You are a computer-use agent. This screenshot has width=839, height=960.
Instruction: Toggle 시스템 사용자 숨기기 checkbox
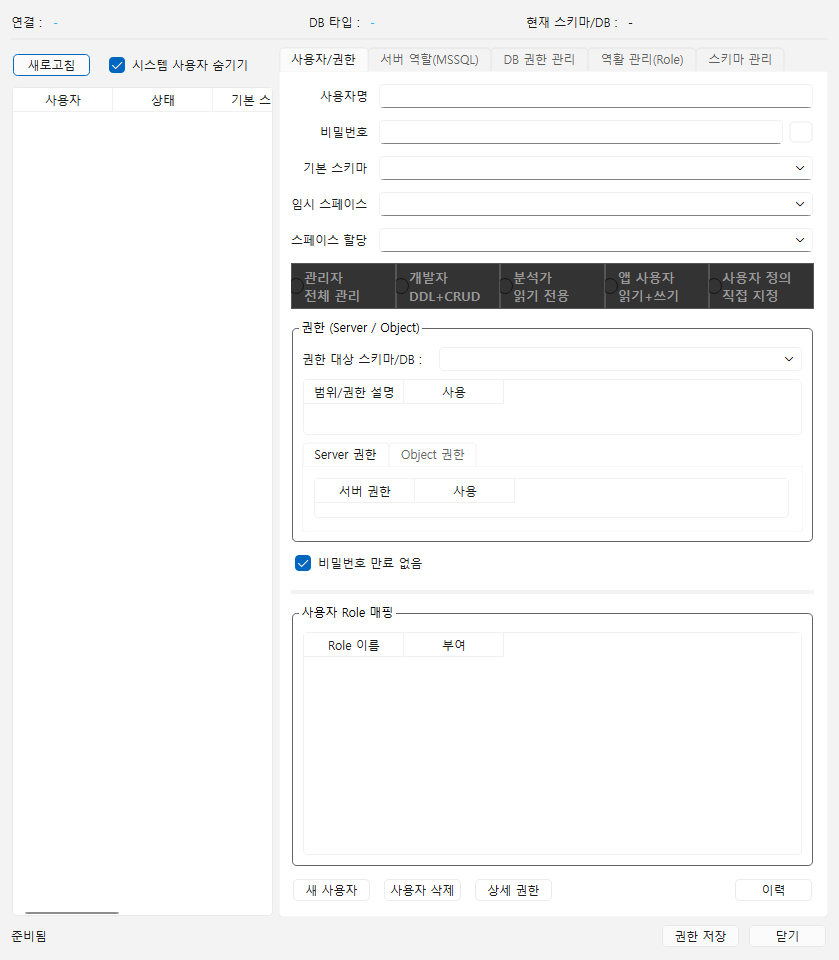(117, 65)
